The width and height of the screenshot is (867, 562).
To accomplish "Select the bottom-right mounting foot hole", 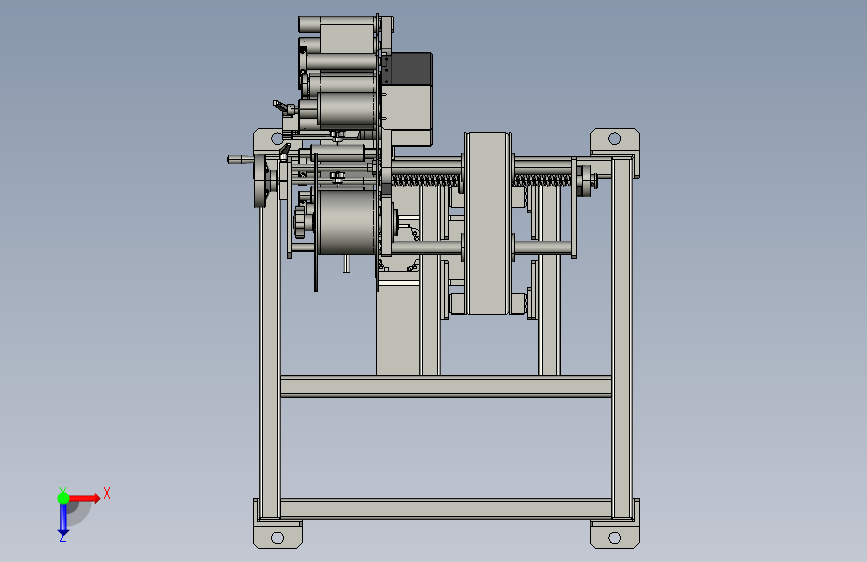I will pos(614,538).
